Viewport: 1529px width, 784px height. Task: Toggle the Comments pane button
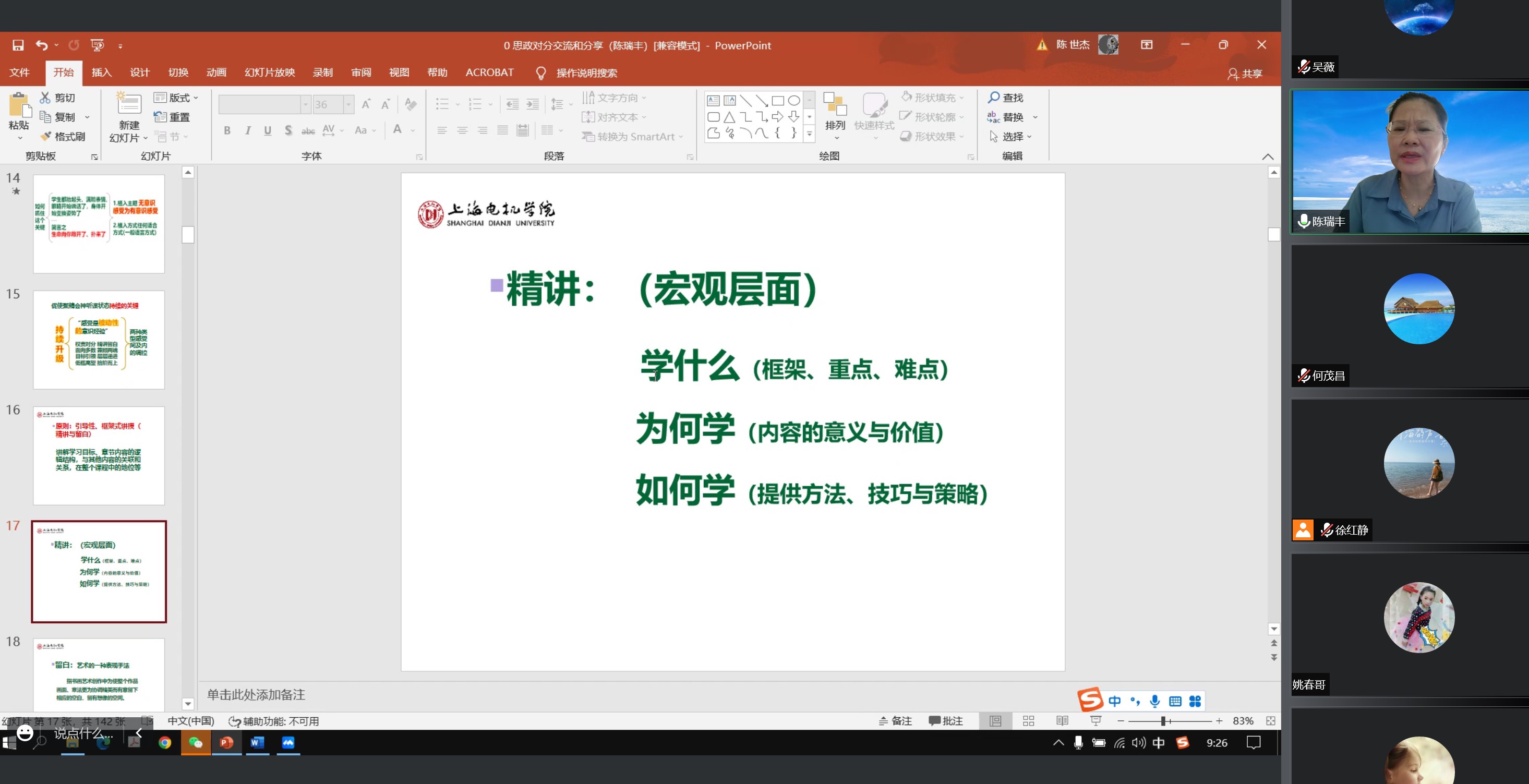point(946,720)
